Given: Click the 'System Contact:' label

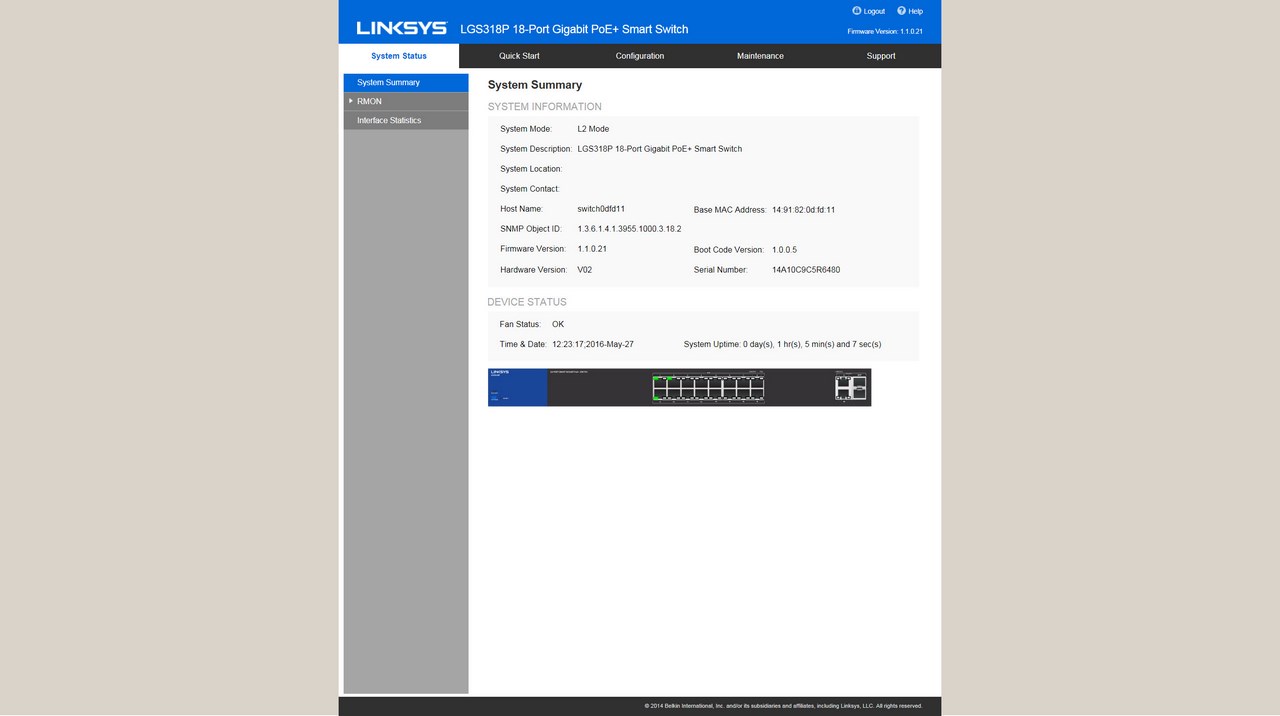Looking at the screenshot, I should [530, 189].
